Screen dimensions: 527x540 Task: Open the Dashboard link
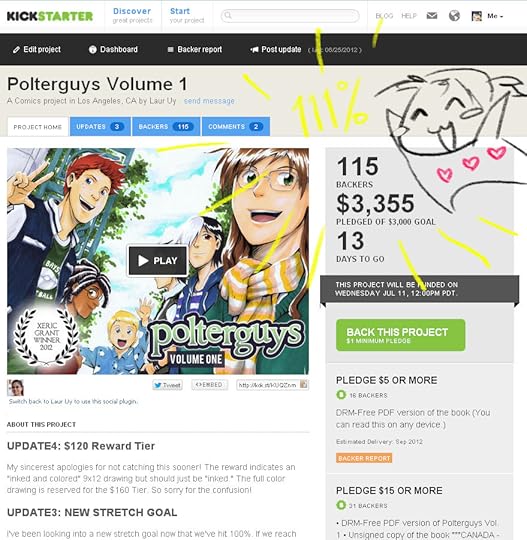coord(113,50)
